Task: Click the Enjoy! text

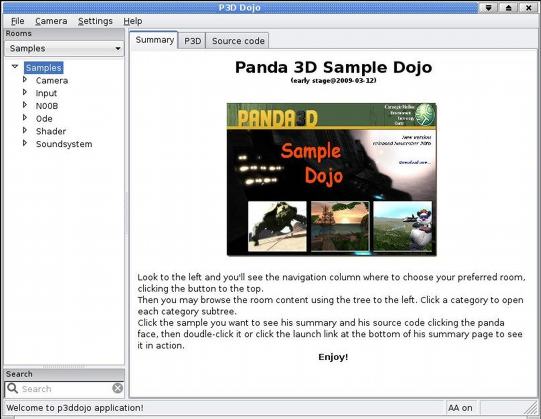Action: tap(333, 357)
